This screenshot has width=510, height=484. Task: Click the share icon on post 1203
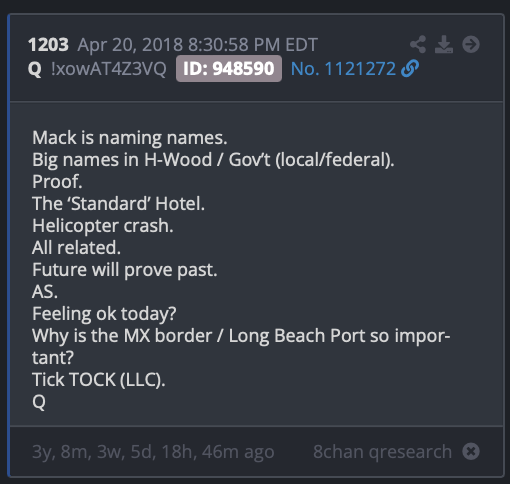pos(418,44)
